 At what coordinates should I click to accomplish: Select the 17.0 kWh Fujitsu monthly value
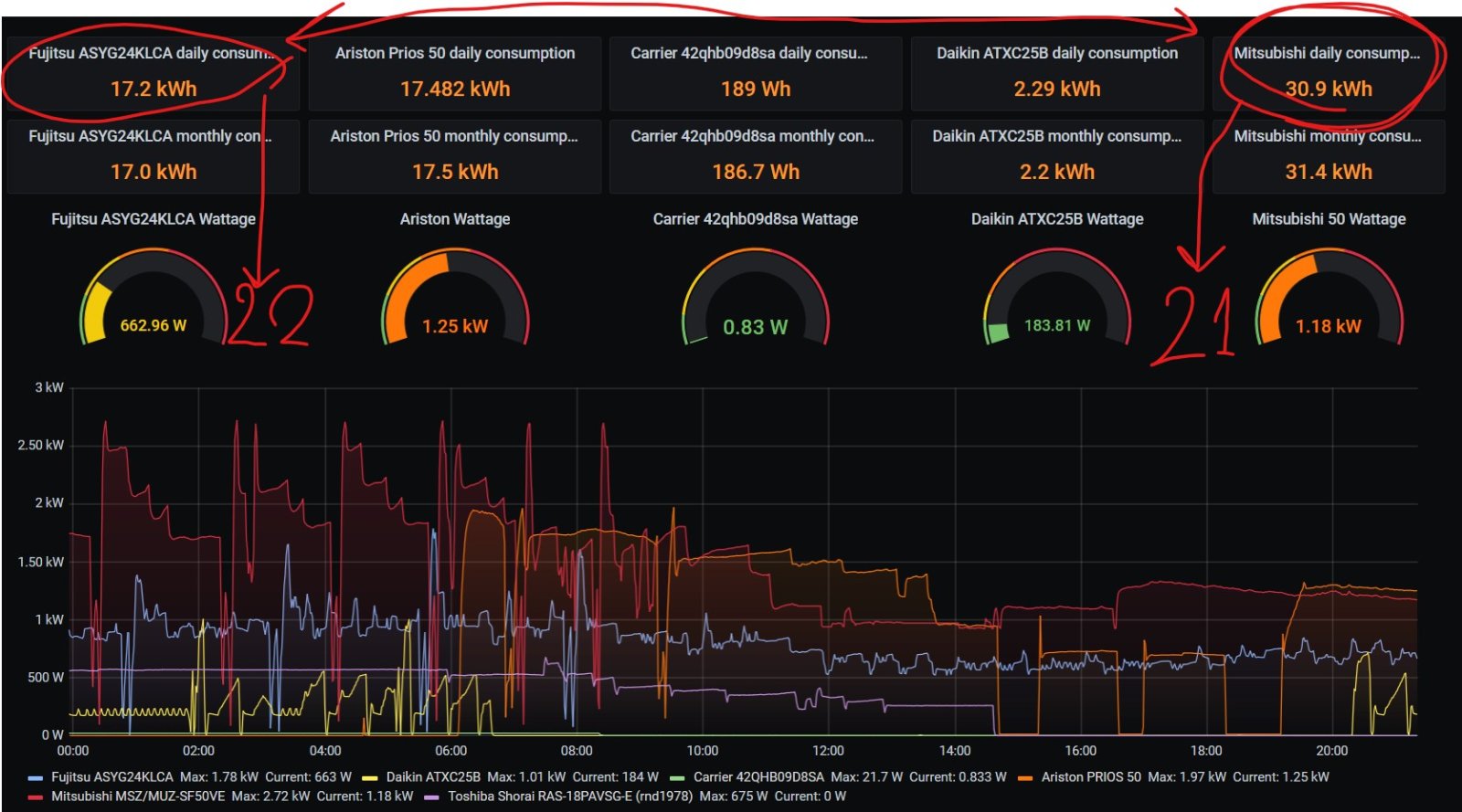pyautogui.click(x=154, y=172)
